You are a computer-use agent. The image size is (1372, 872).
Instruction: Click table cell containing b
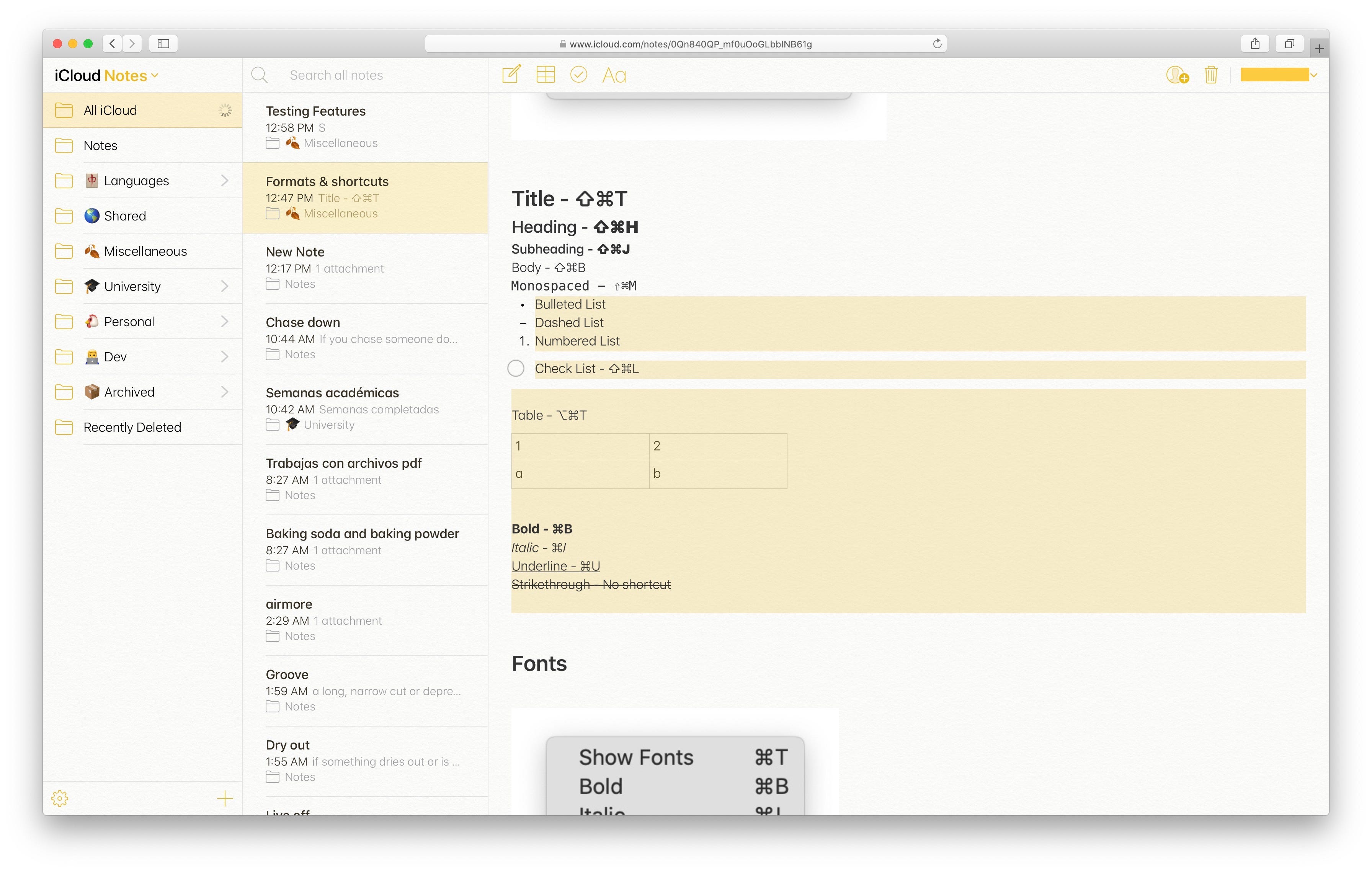(718, 474)
